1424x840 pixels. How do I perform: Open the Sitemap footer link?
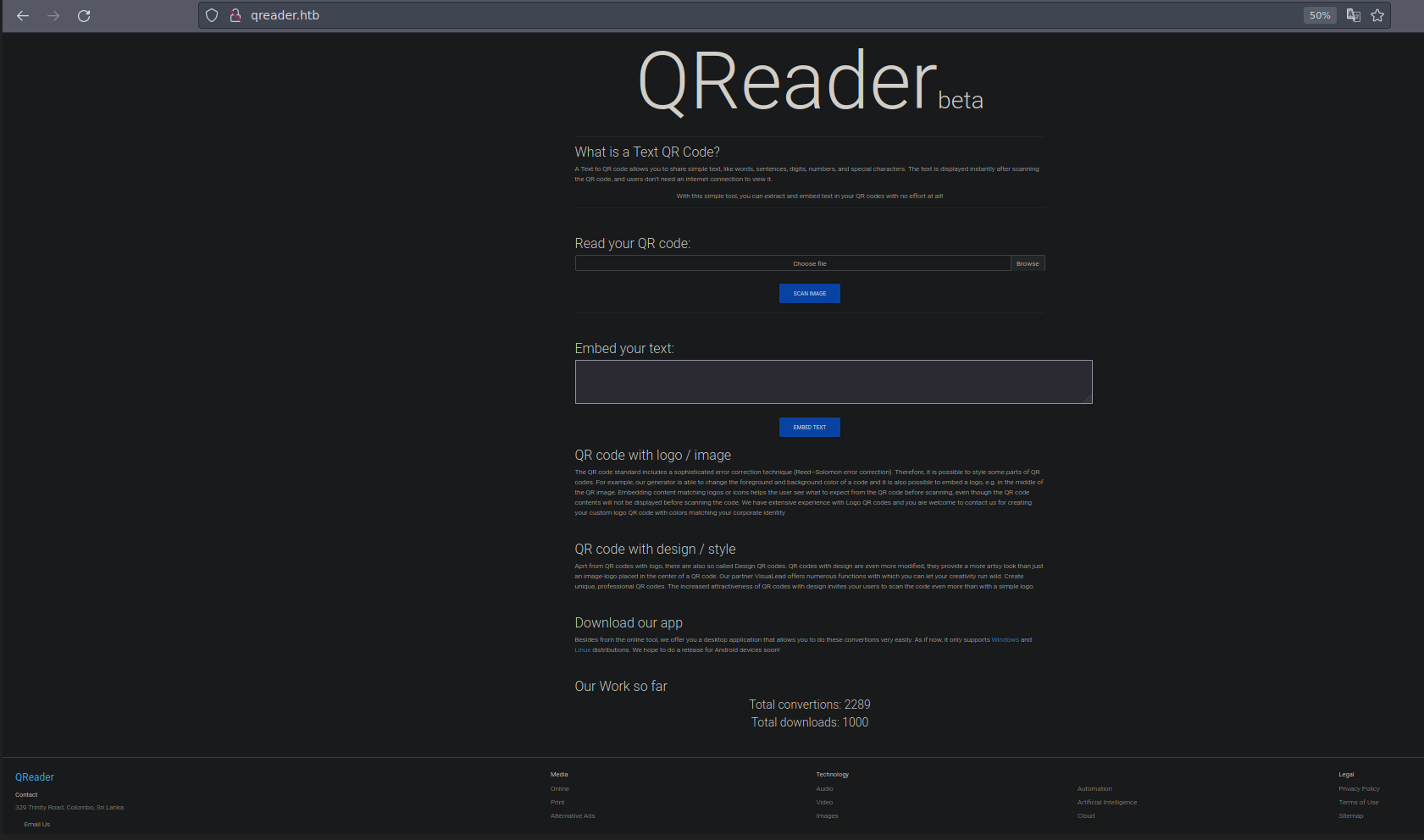(x=1351, y=815)
